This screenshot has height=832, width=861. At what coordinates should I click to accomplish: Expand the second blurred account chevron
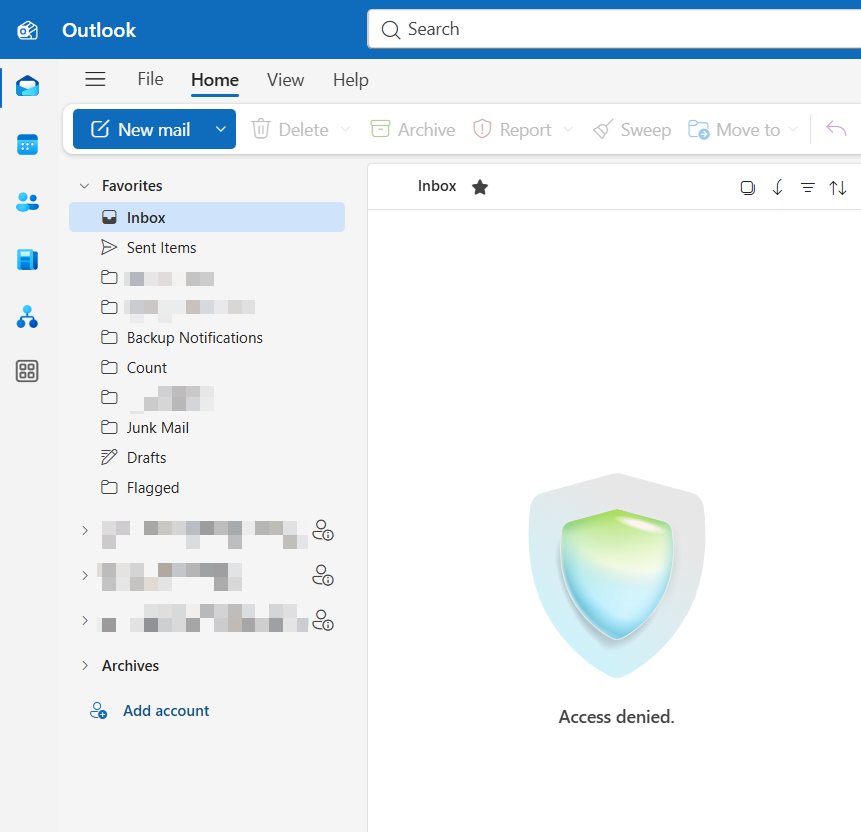coord(85,576)
